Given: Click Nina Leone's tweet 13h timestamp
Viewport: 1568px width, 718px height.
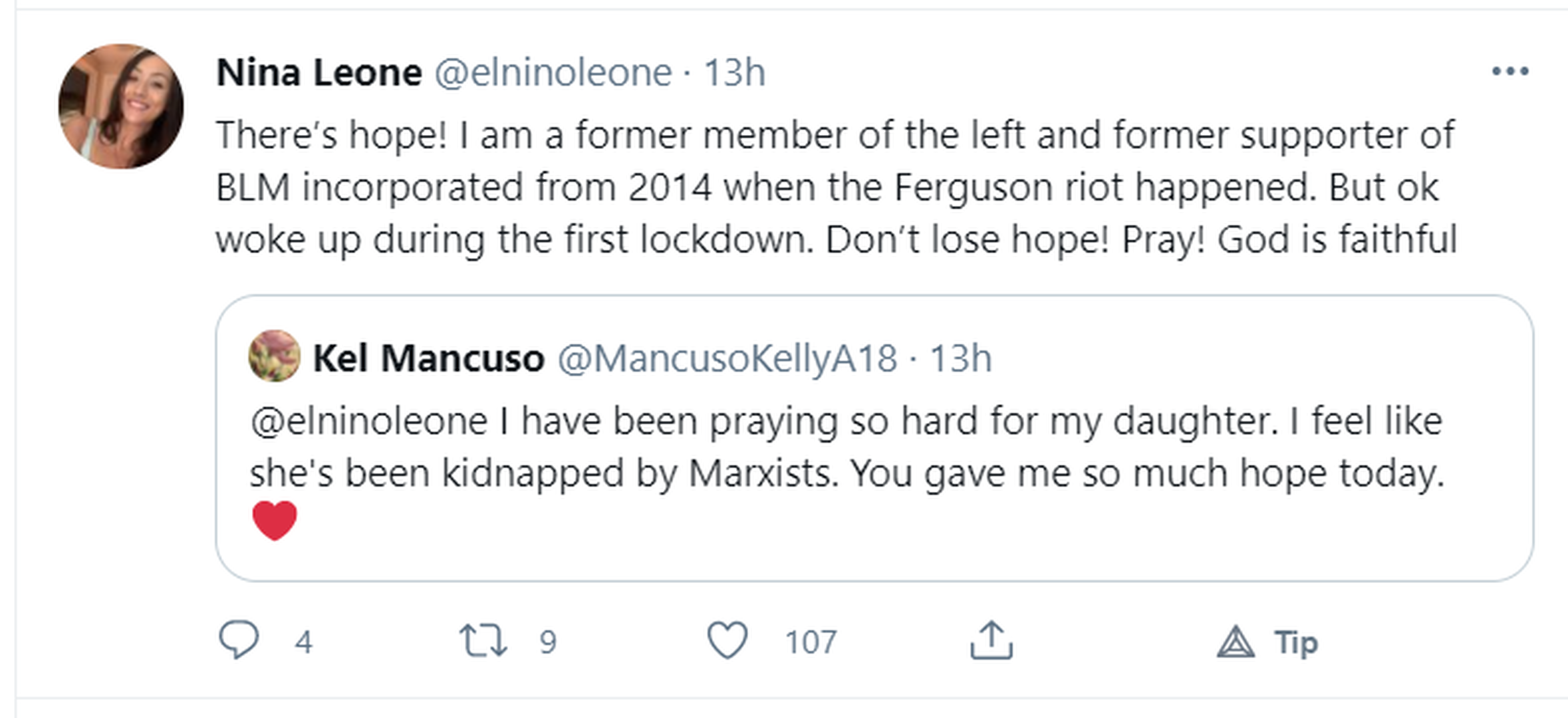Looking at the screenshot, I should (734, 72).
